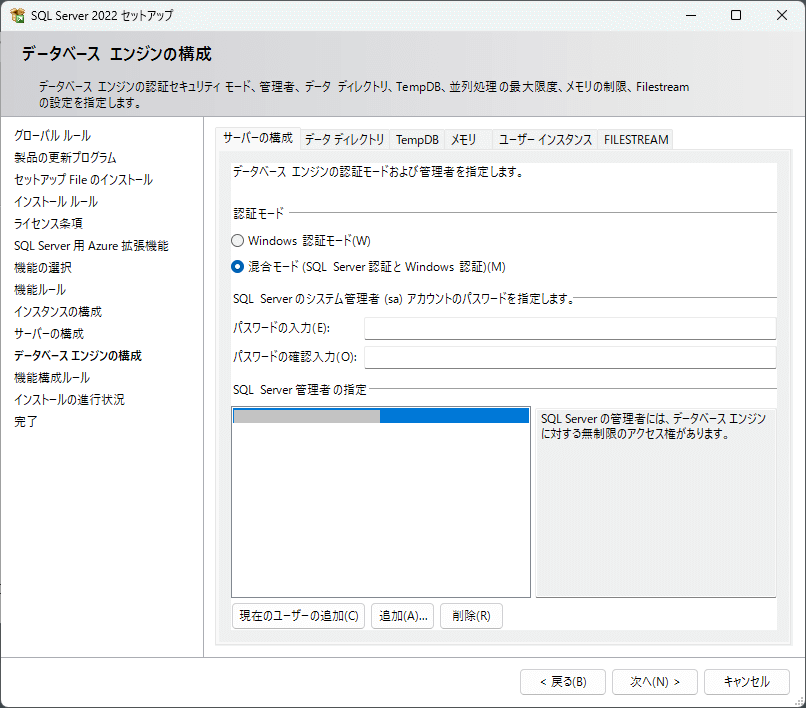Click the キャンセル button
The image size is (806, 708).
click(747, 682)
